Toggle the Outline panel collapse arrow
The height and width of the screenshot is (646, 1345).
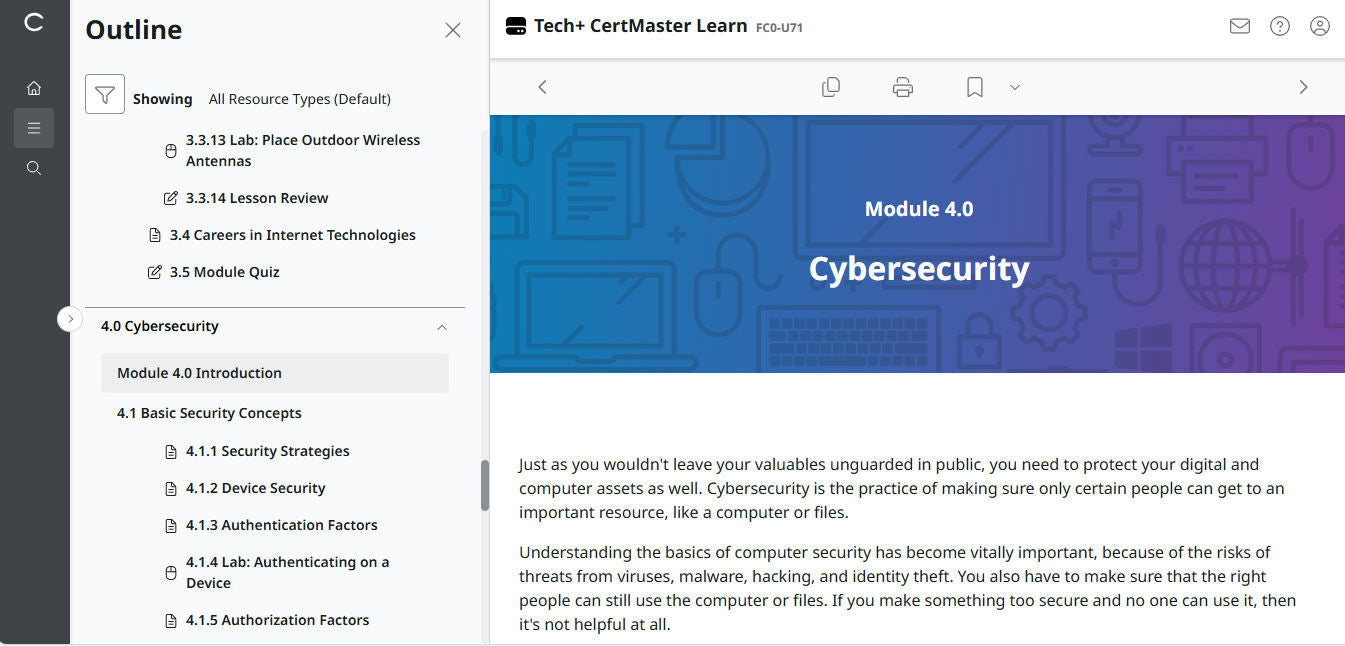point(69,318)
